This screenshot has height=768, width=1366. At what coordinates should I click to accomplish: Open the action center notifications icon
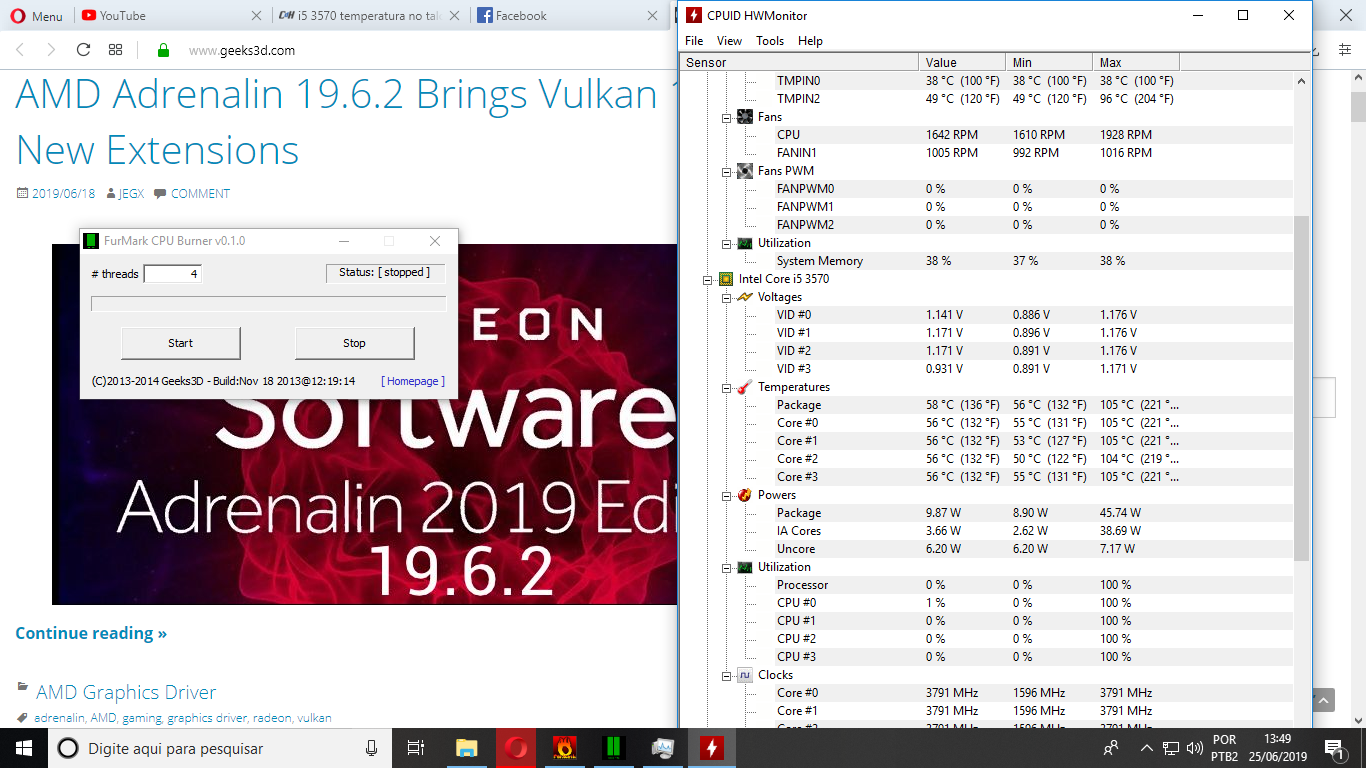click(1333, 748)
